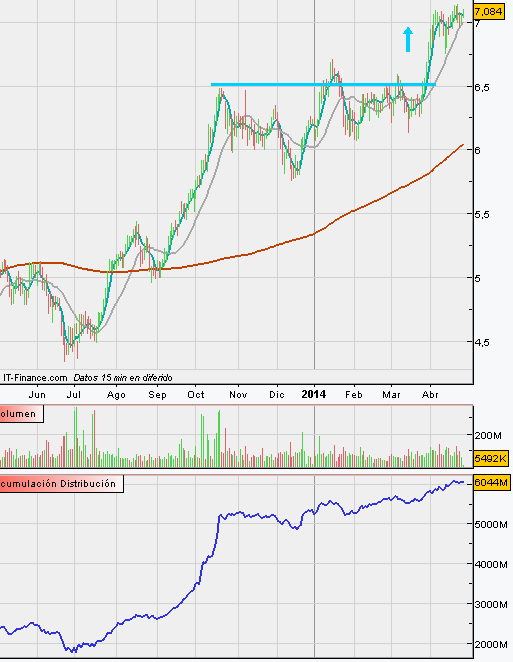Click the 4,5 price axis label
This screenshot has width=513, height=662.
pos(481,342)
